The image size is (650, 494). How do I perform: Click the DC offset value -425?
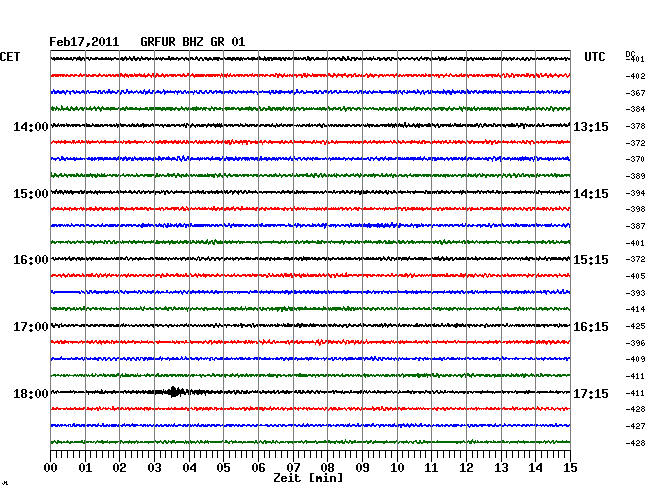[x=635, y=326]
